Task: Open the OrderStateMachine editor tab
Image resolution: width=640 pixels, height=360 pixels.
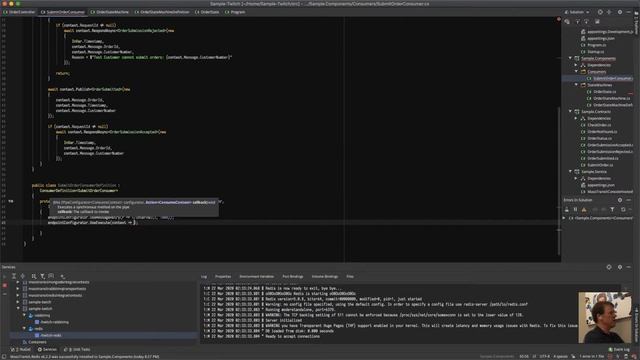Action: [x=109, y=12]
